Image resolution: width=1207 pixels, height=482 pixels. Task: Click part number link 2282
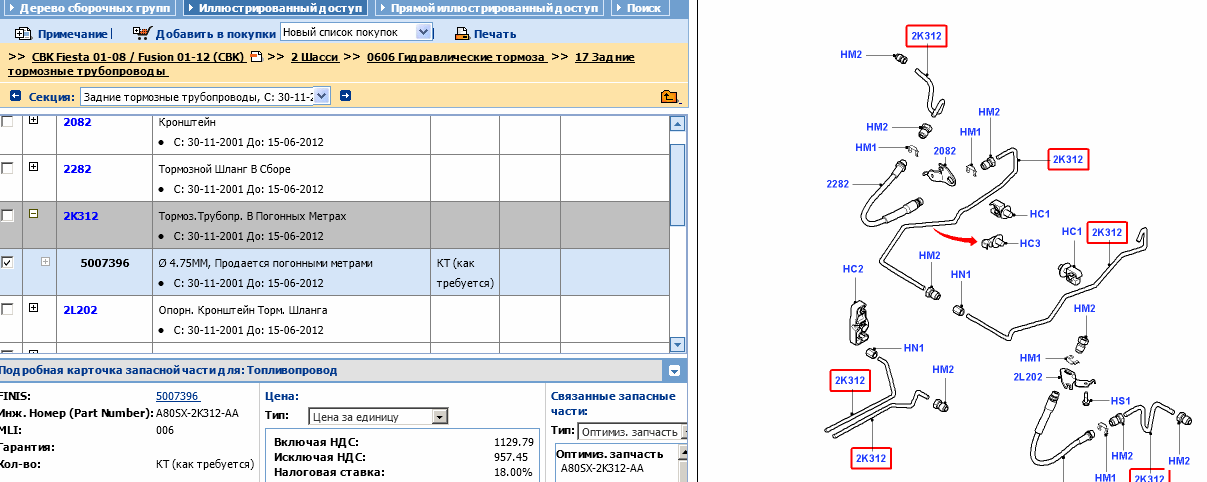77,168
